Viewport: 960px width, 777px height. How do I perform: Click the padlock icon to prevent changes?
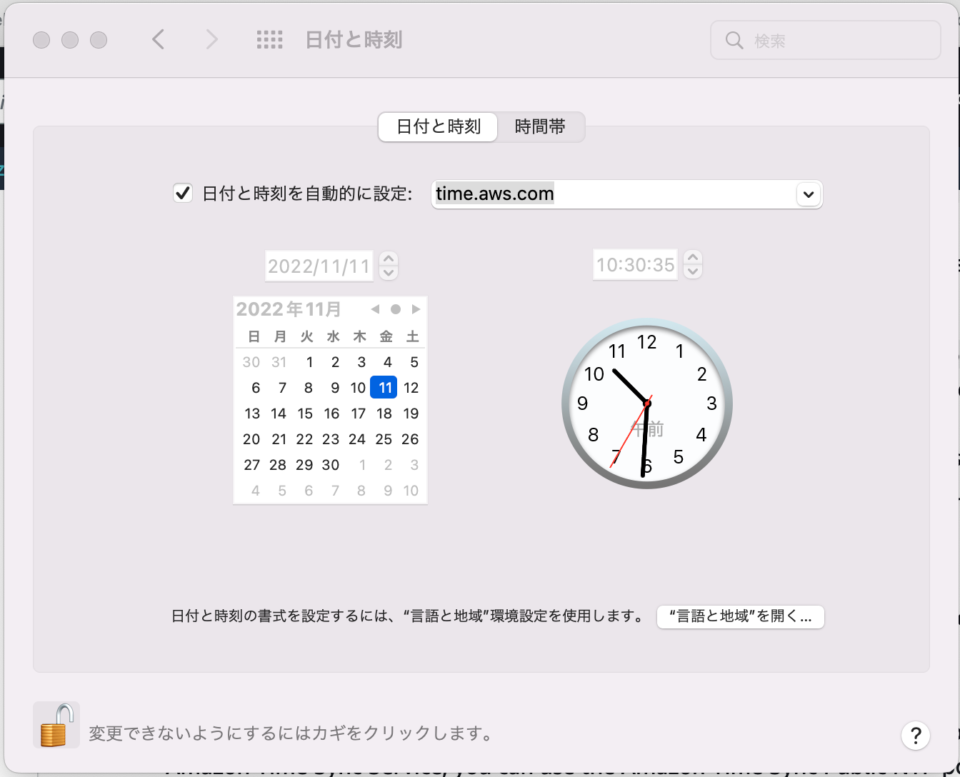pos(56,725)
